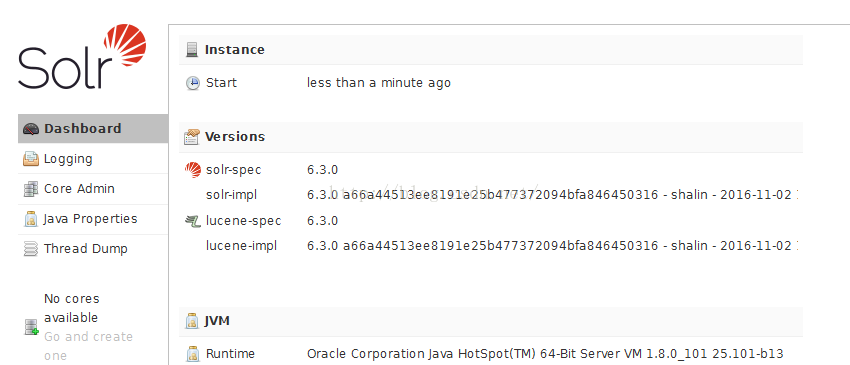Click the Logging folder icon
The width and height of the screenshot is (850, 365).
31,159
